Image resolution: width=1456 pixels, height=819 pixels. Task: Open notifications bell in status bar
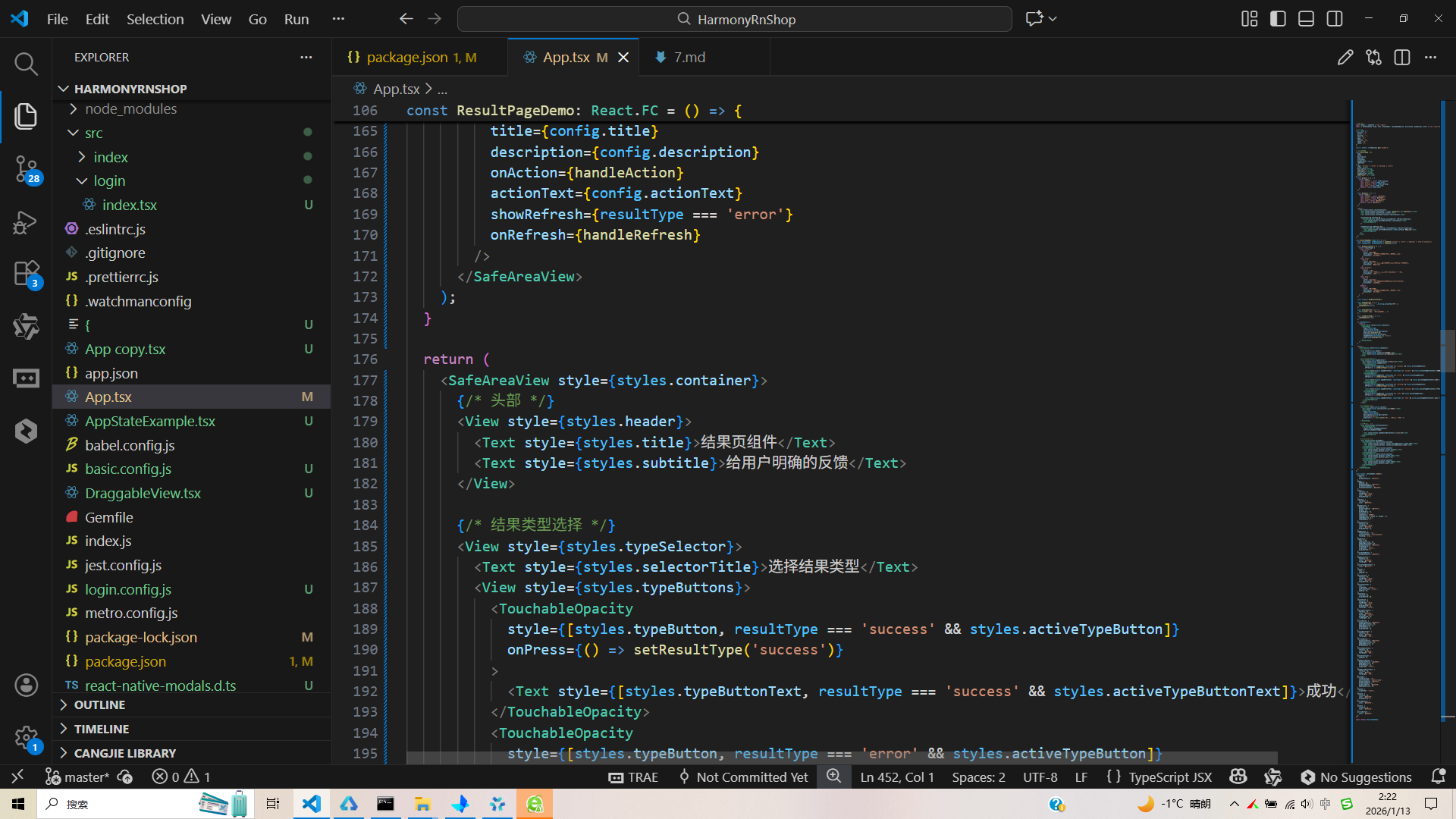coord(1438,777)
